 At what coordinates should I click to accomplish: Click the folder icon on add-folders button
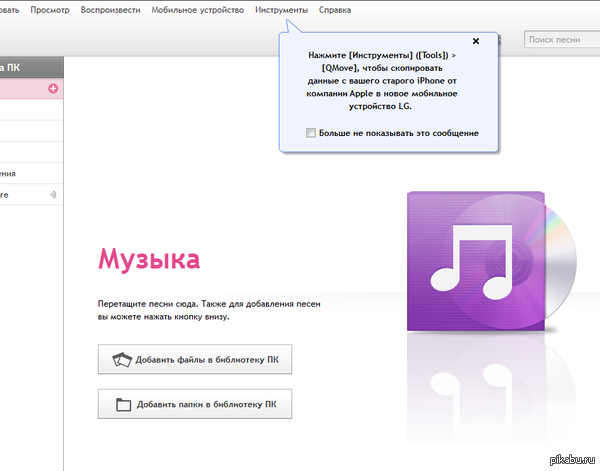(x=124, y=405)
